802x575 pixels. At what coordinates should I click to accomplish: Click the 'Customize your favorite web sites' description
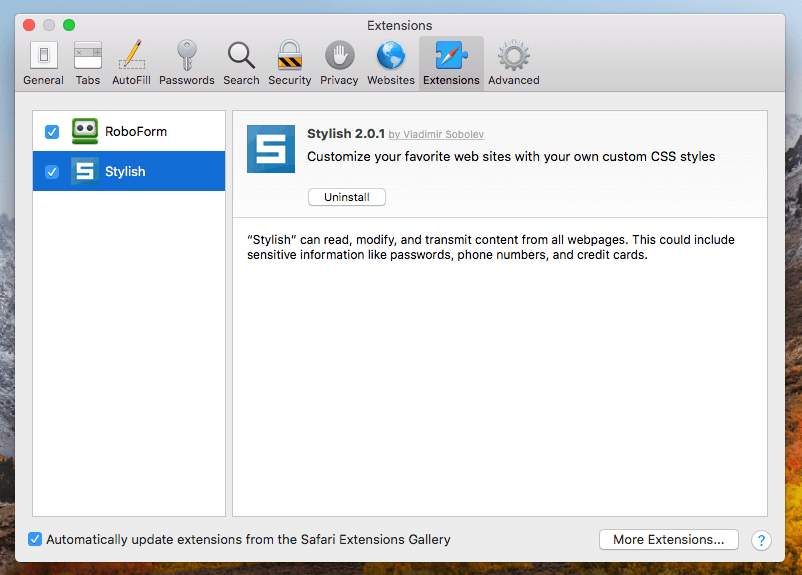511,157
